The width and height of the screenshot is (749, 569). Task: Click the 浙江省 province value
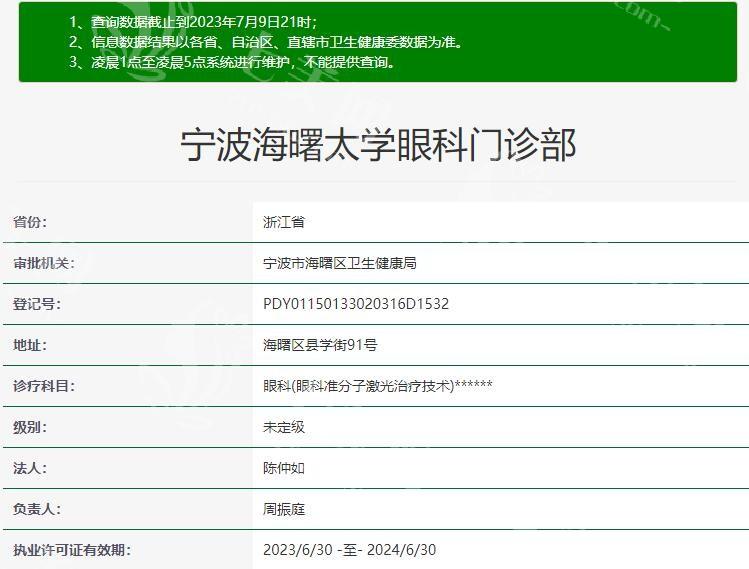283,222
